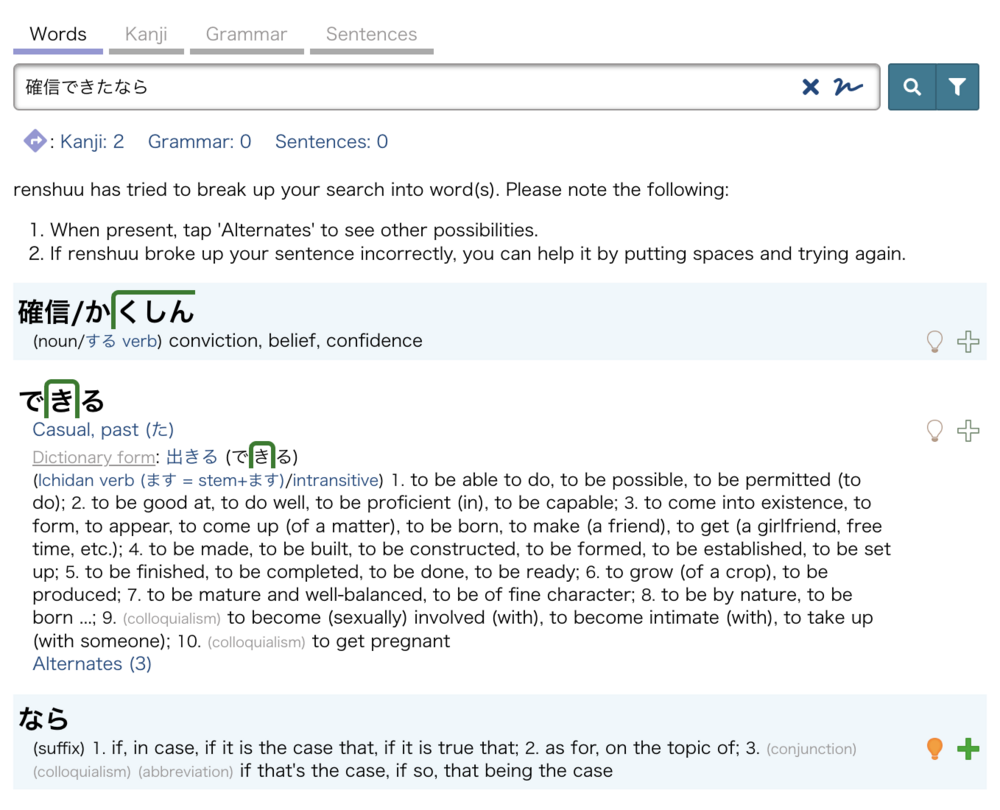Viewport: 1000px width, 810px height.
Task: Switch to the Grammar tab
Action: click(x=246, y=34)
